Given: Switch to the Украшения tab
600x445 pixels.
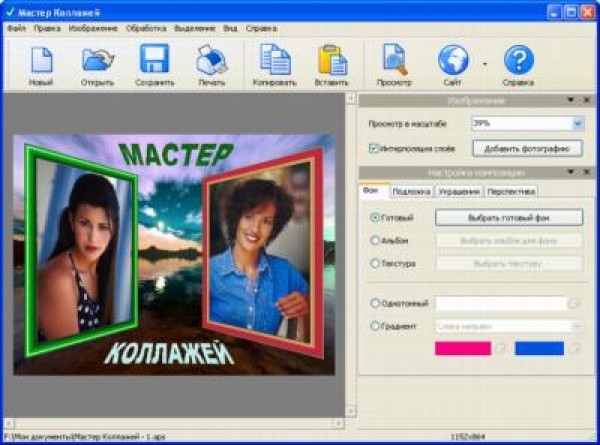Looking at the screenshot, I should tap(459, 191).
